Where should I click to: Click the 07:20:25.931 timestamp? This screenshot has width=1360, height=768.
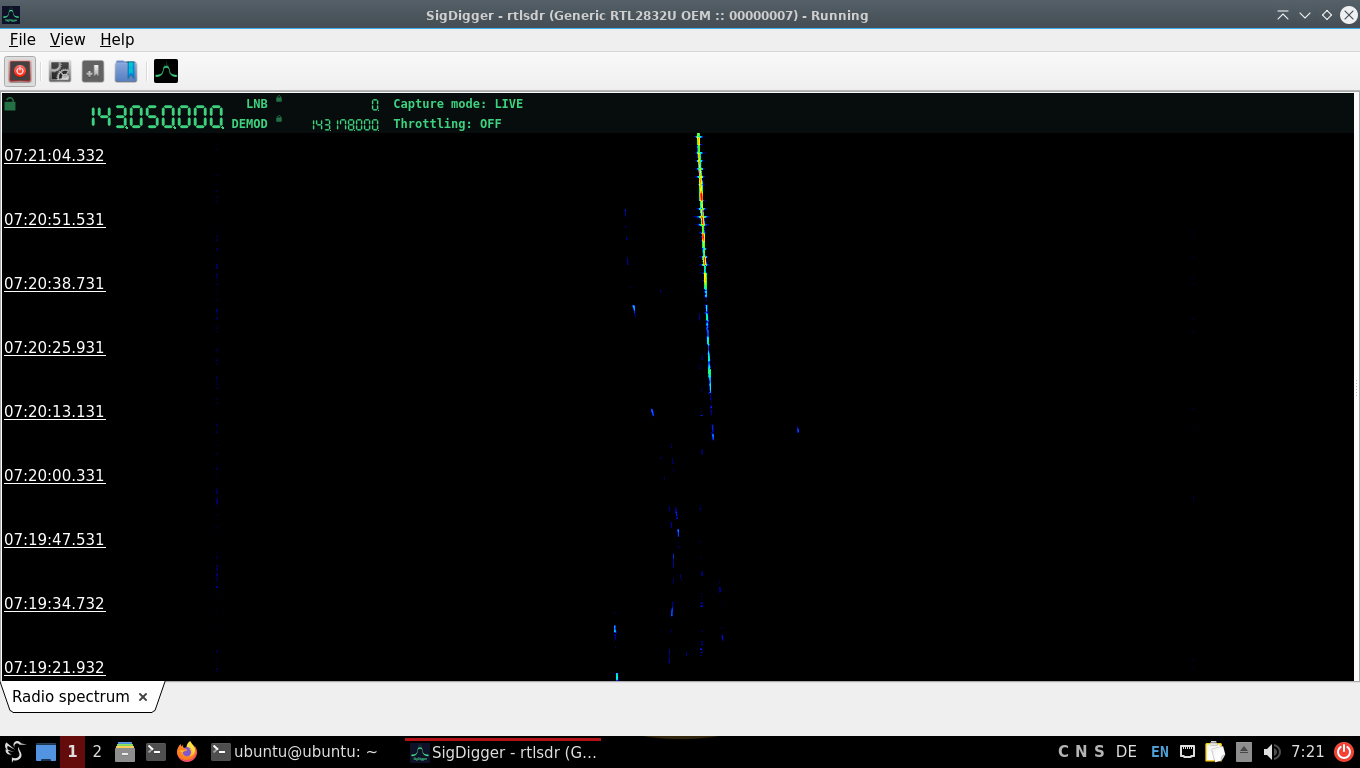(x=54, y=348)
